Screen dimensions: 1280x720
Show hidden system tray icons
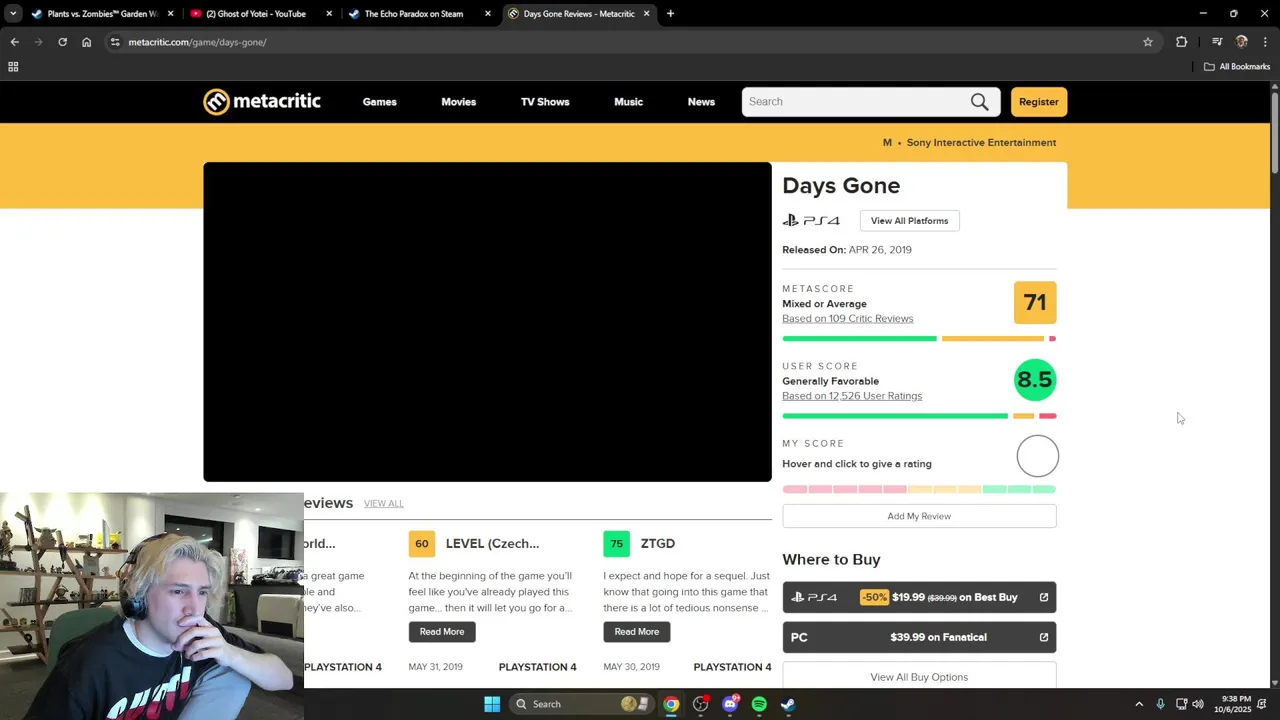tap(1139, 704)
